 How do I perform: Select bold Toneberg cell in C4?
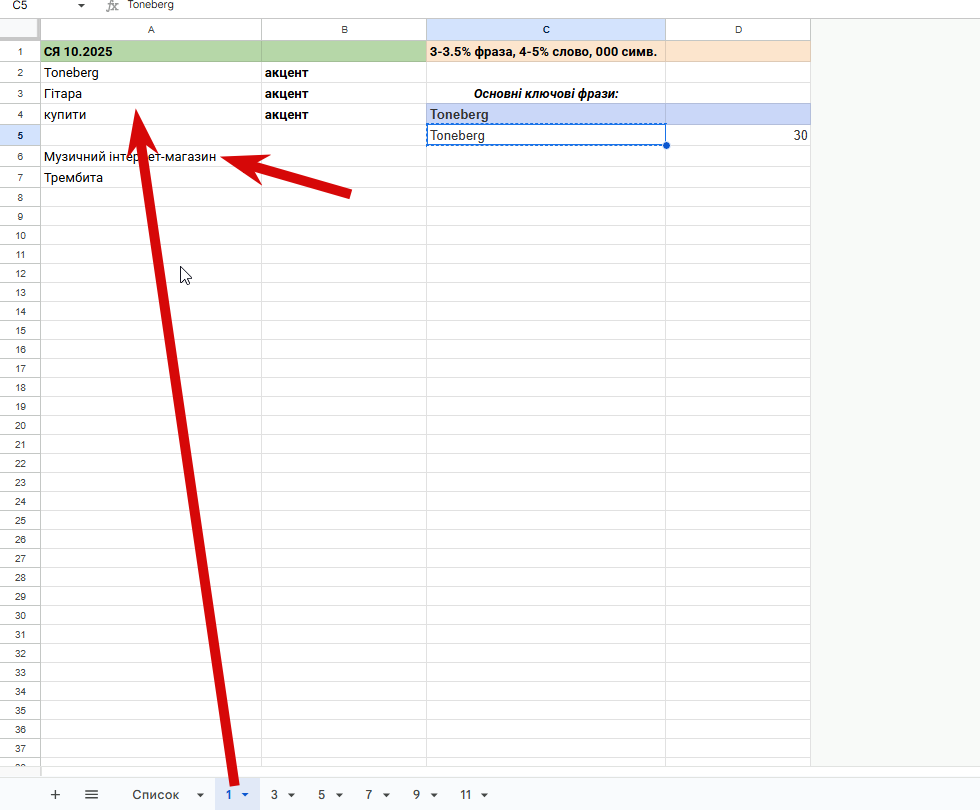point(546,114)
